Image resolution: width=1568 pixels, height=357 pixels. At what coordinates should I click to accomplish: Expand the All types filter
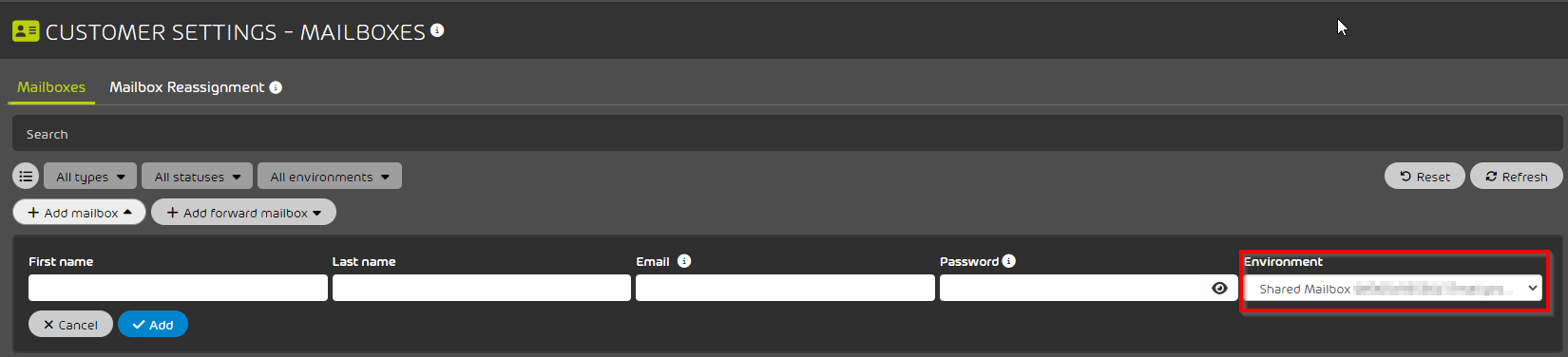point(90,176)
